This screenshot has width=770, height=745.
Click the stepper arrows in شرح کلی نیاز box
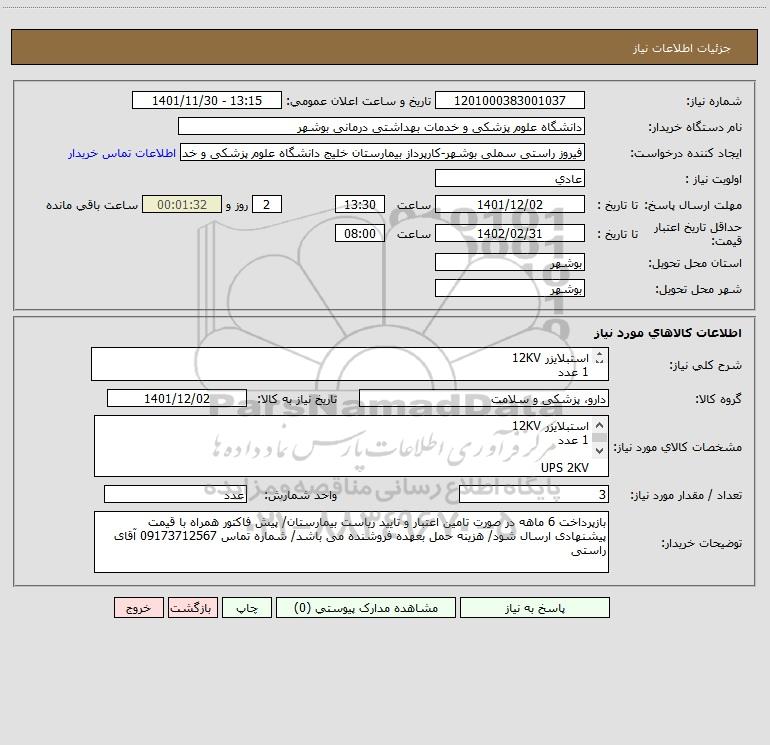click(599, 358)
